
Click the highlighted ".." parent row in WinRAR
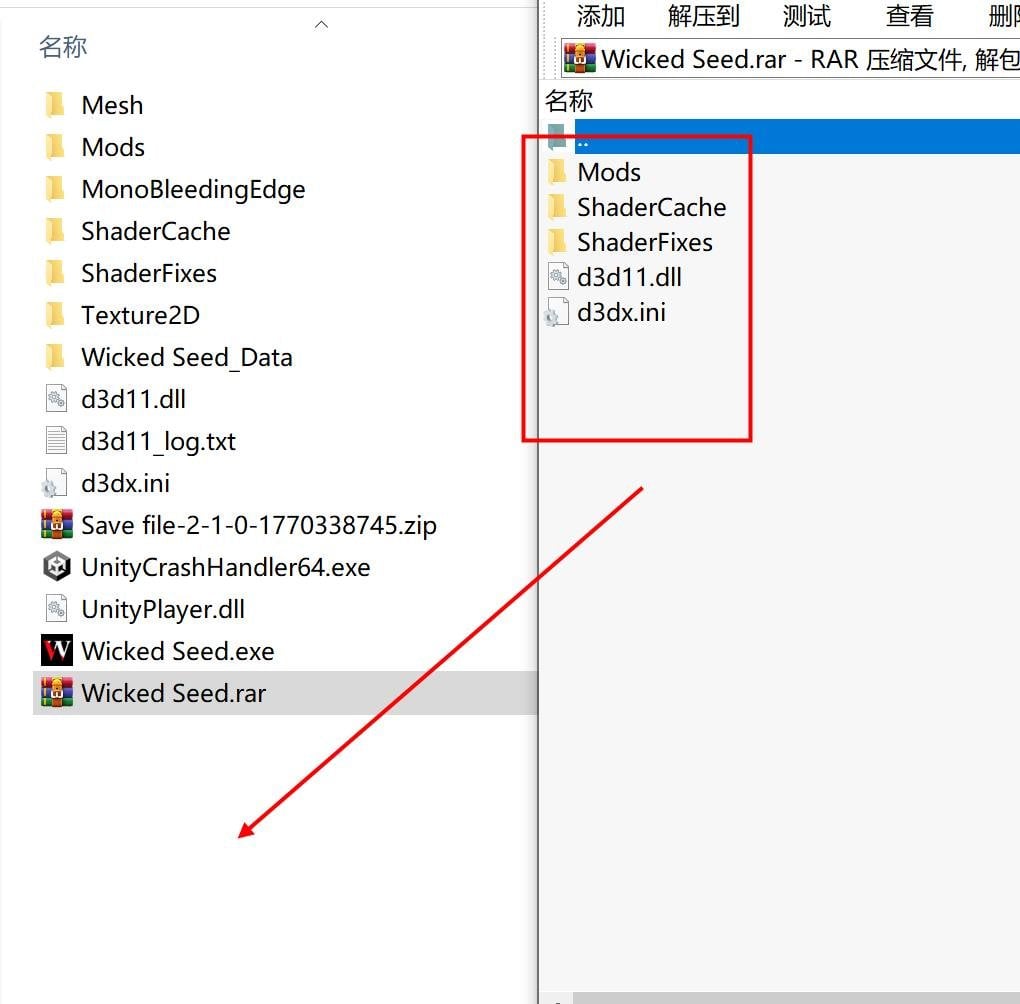[797, 136]
